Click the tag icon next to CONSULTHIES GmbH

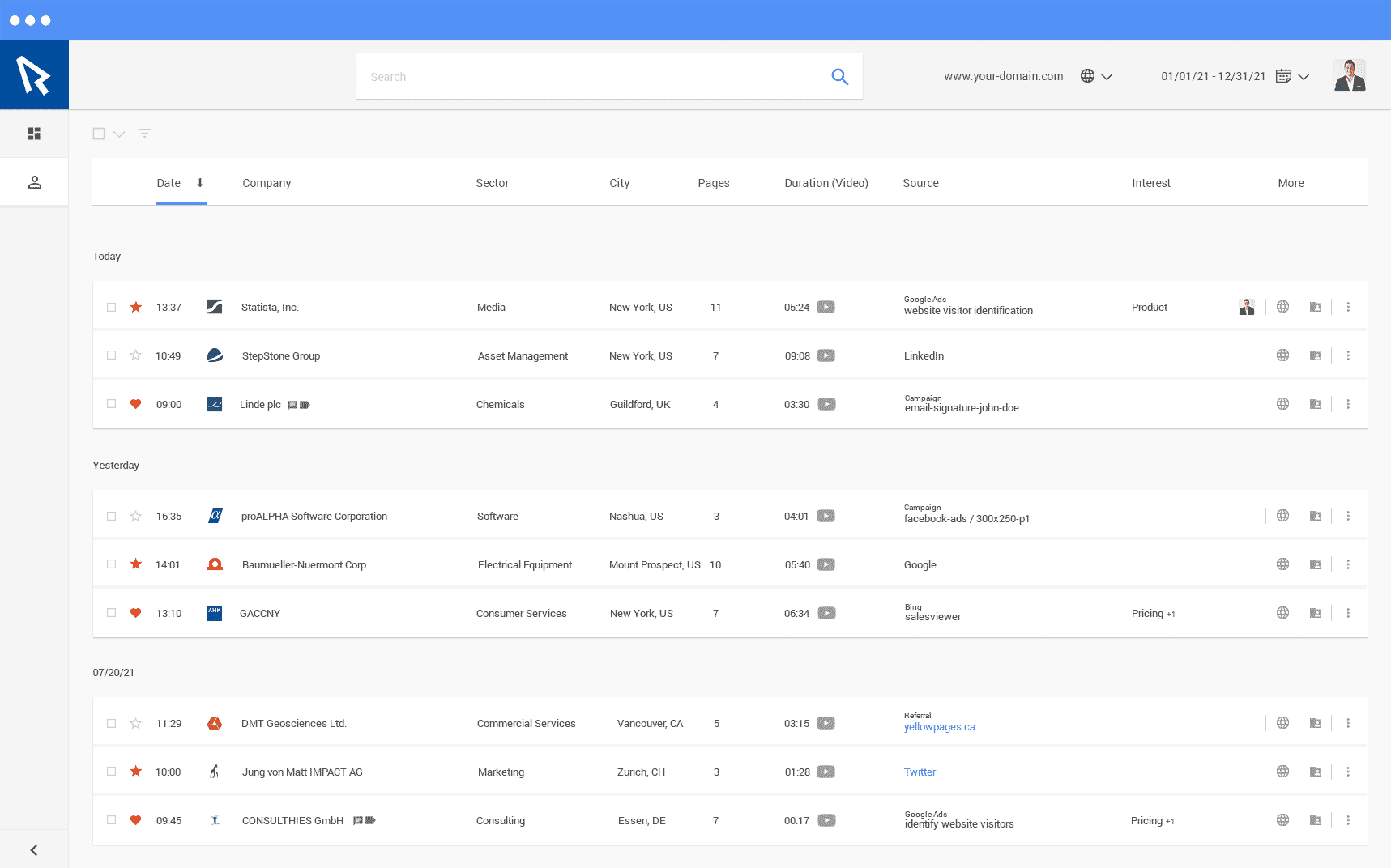[370, 820]
